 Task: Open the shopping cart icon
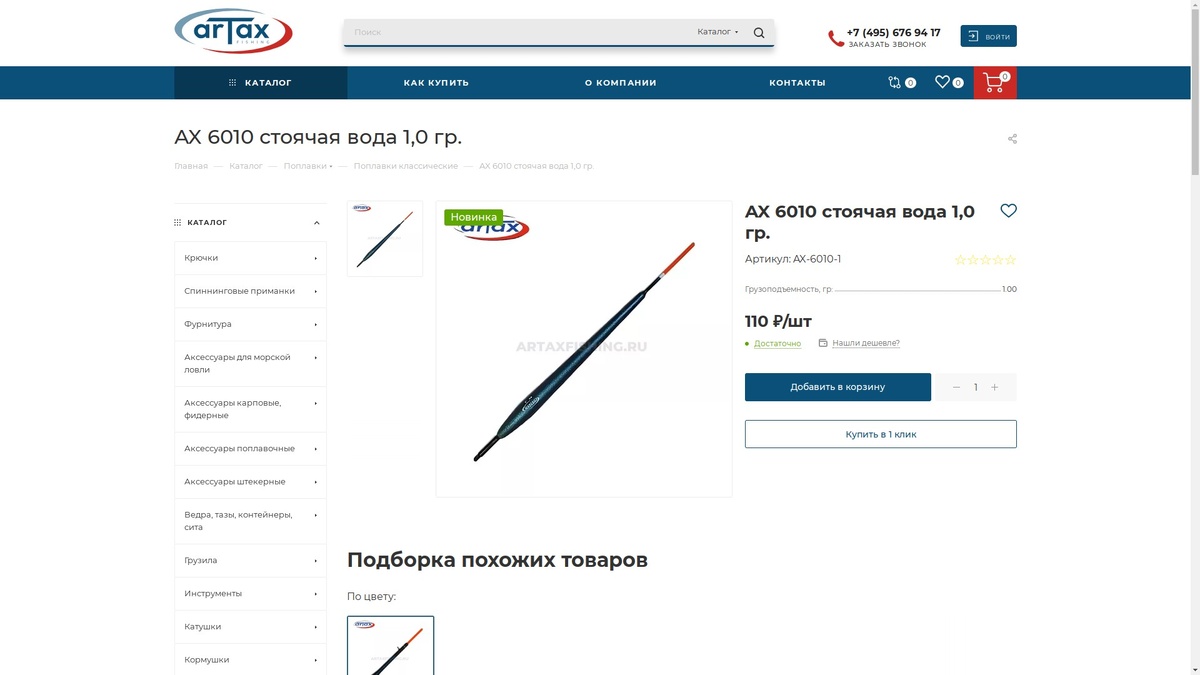point(994,83)
